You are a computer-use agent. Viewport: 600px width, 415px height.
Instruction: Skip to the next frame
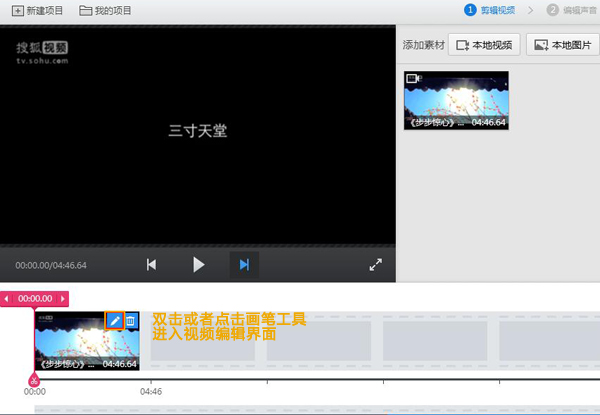[x=243, y=265]
